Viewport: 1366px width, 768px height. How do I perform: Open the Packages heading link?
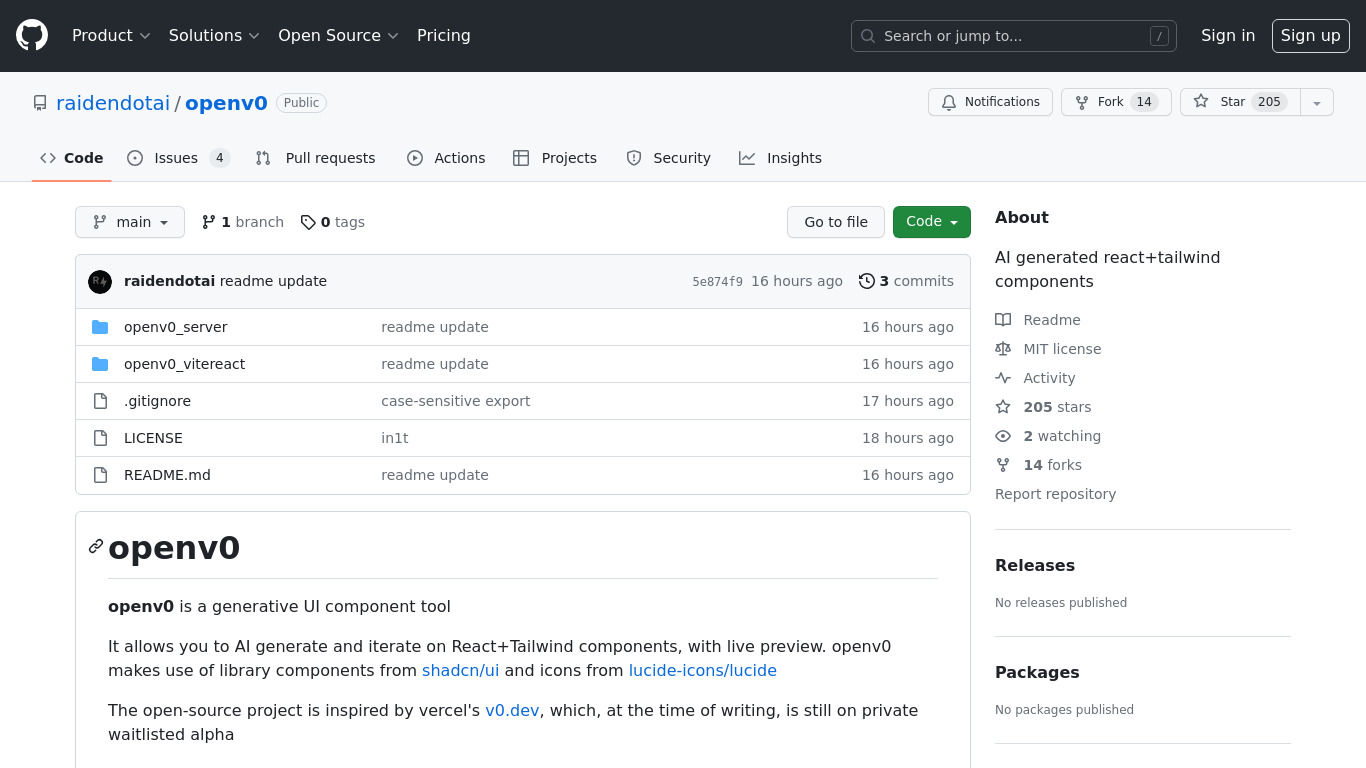(x=1037, y=672)
